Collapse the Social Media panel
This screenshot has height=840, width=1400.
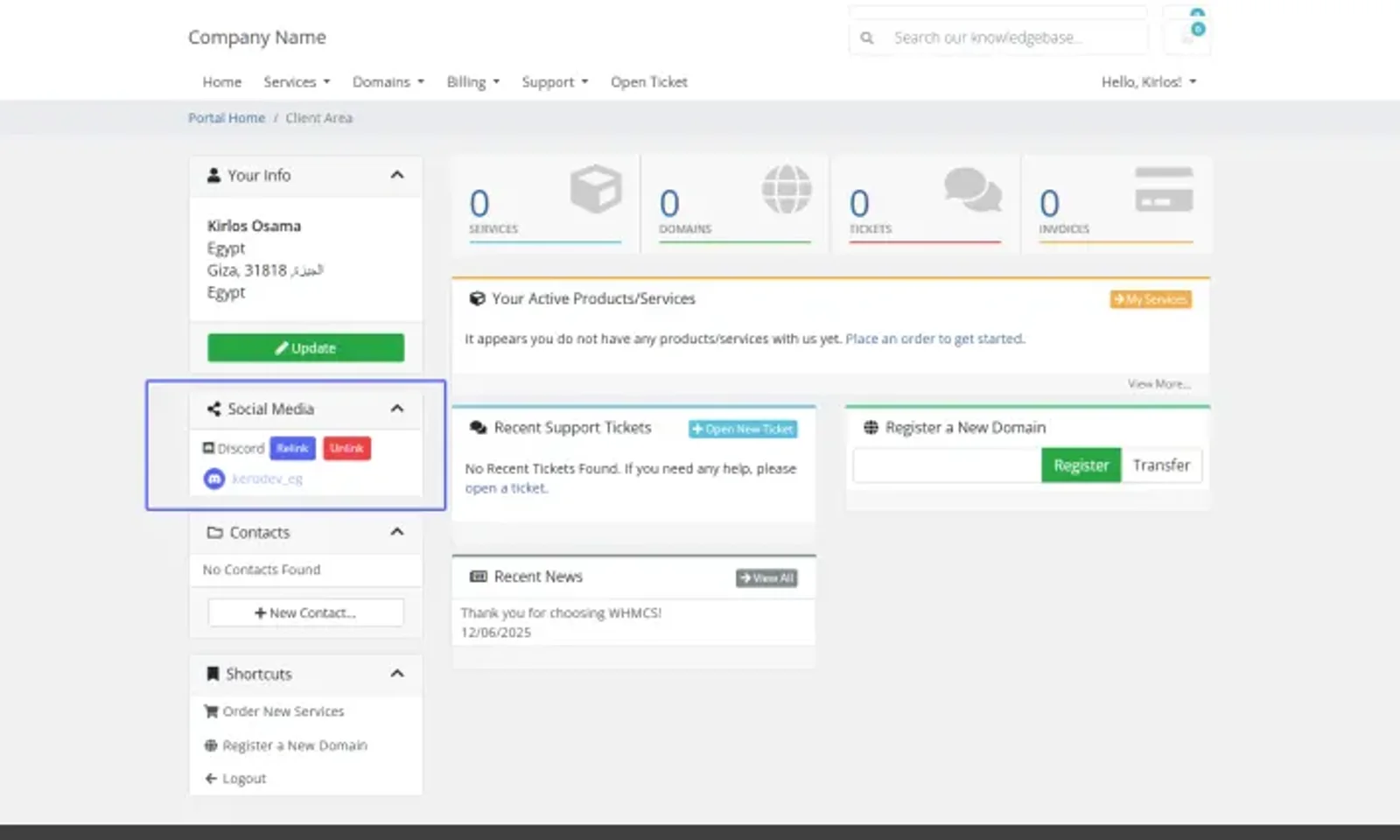point(397,409)
